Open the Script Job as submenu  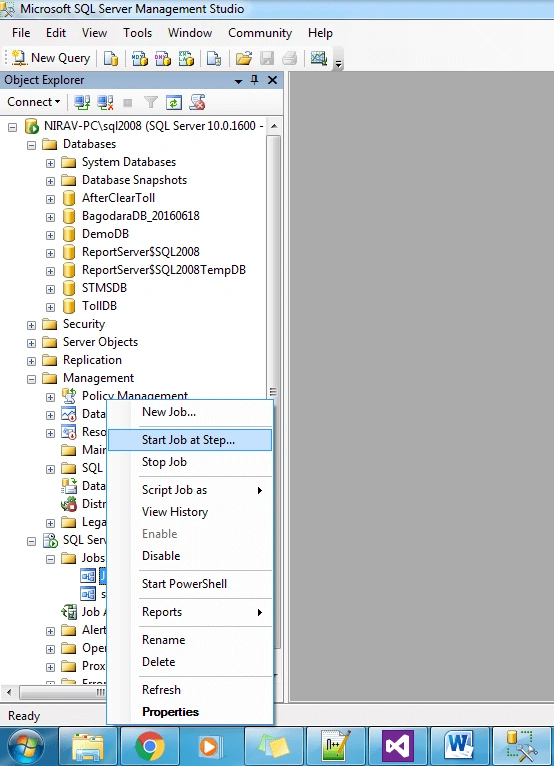190,490
